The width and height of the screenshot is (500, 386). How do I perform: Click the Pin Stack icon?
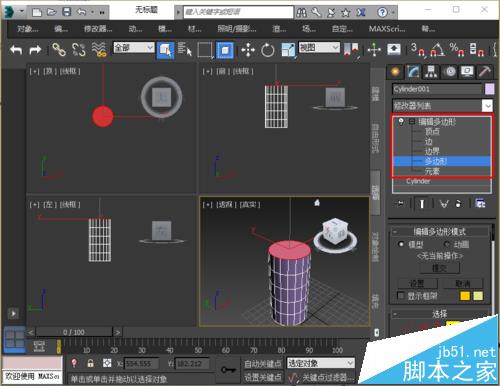(x=400, y=203)
